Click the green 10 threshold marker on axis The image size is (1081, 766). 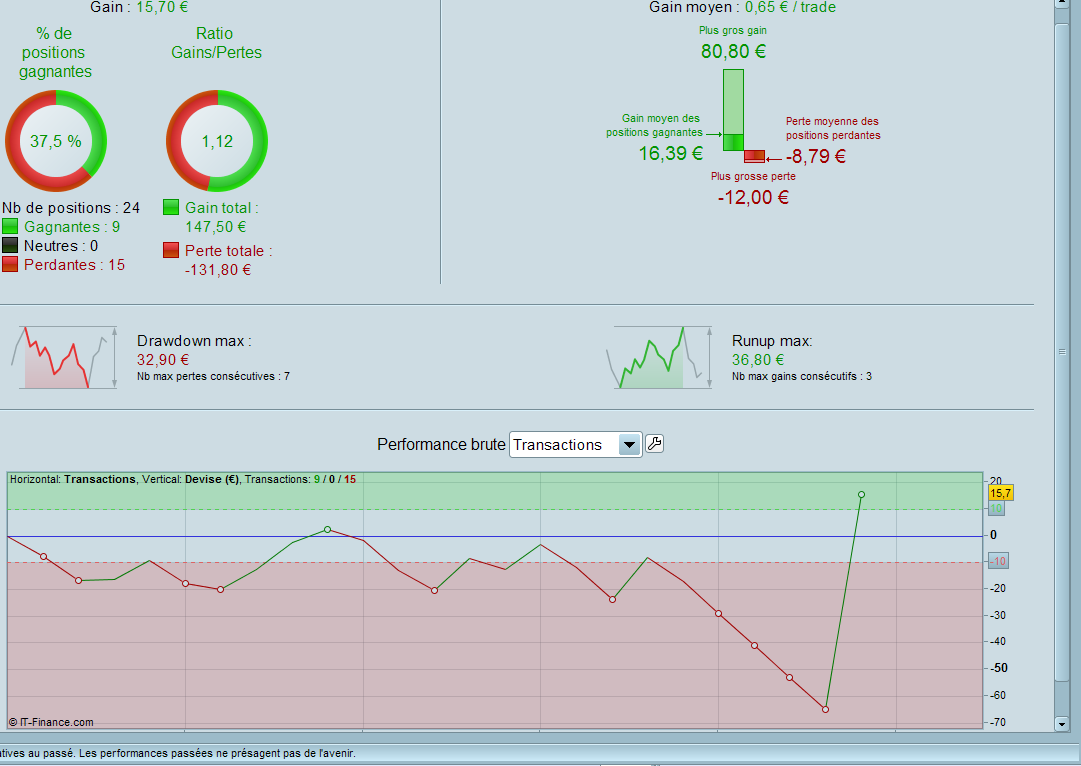[x=996, y=509]
